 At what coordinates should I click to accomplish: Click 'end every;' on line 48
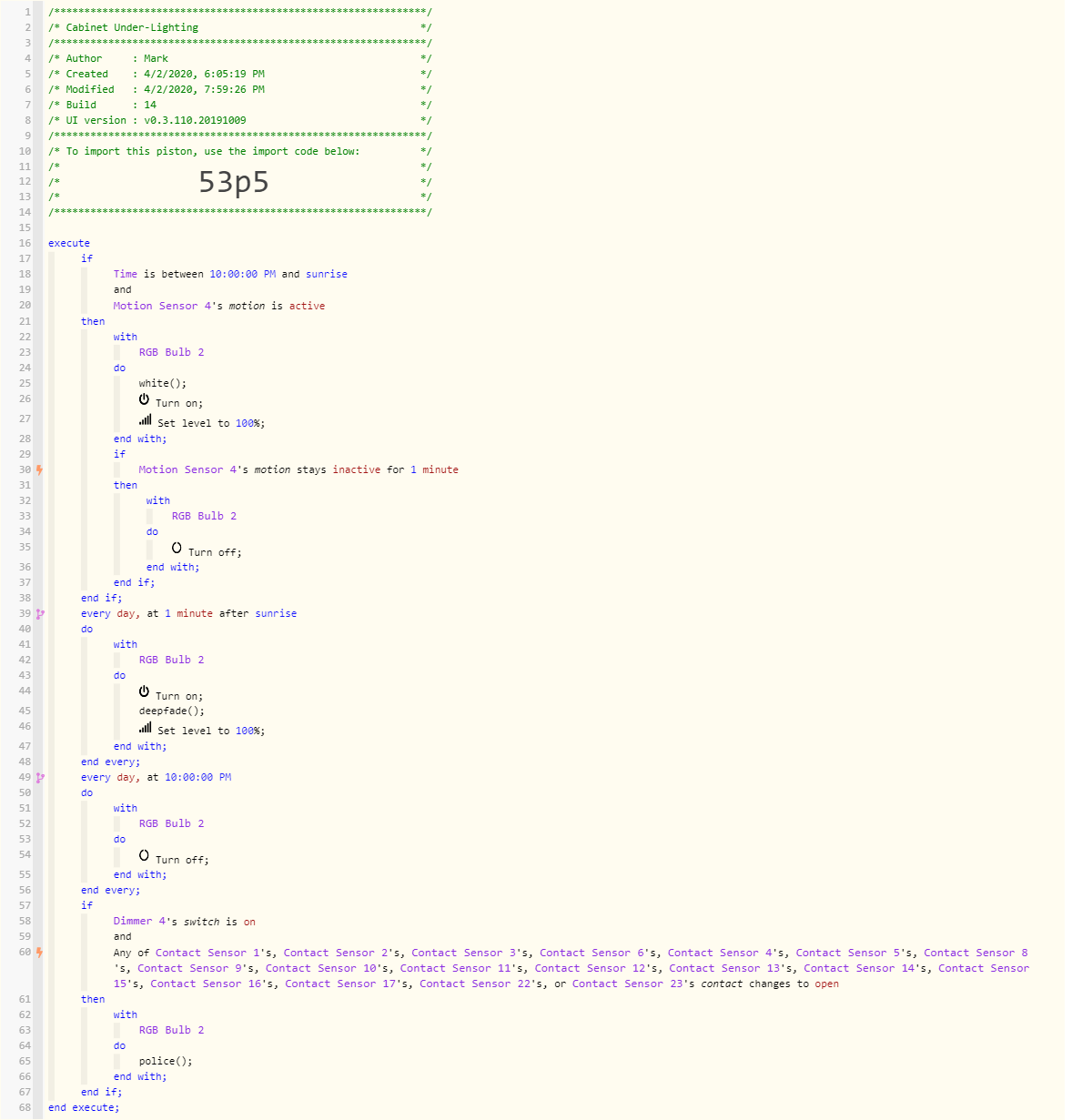111,762
